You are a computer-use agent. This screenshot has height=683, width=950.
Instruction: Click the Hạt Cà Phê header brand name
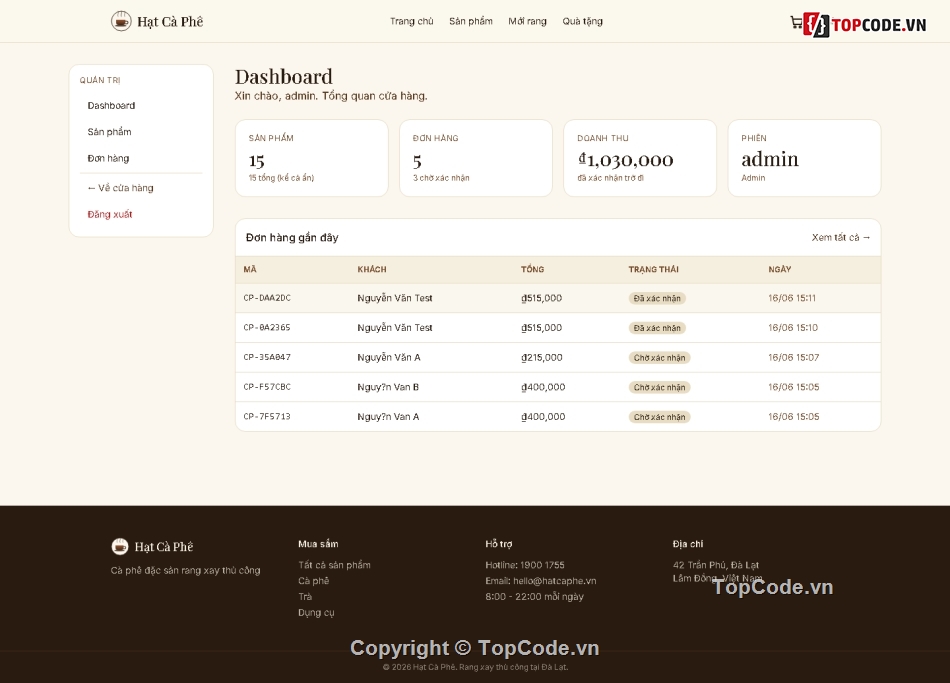click(x=170, y=22)
